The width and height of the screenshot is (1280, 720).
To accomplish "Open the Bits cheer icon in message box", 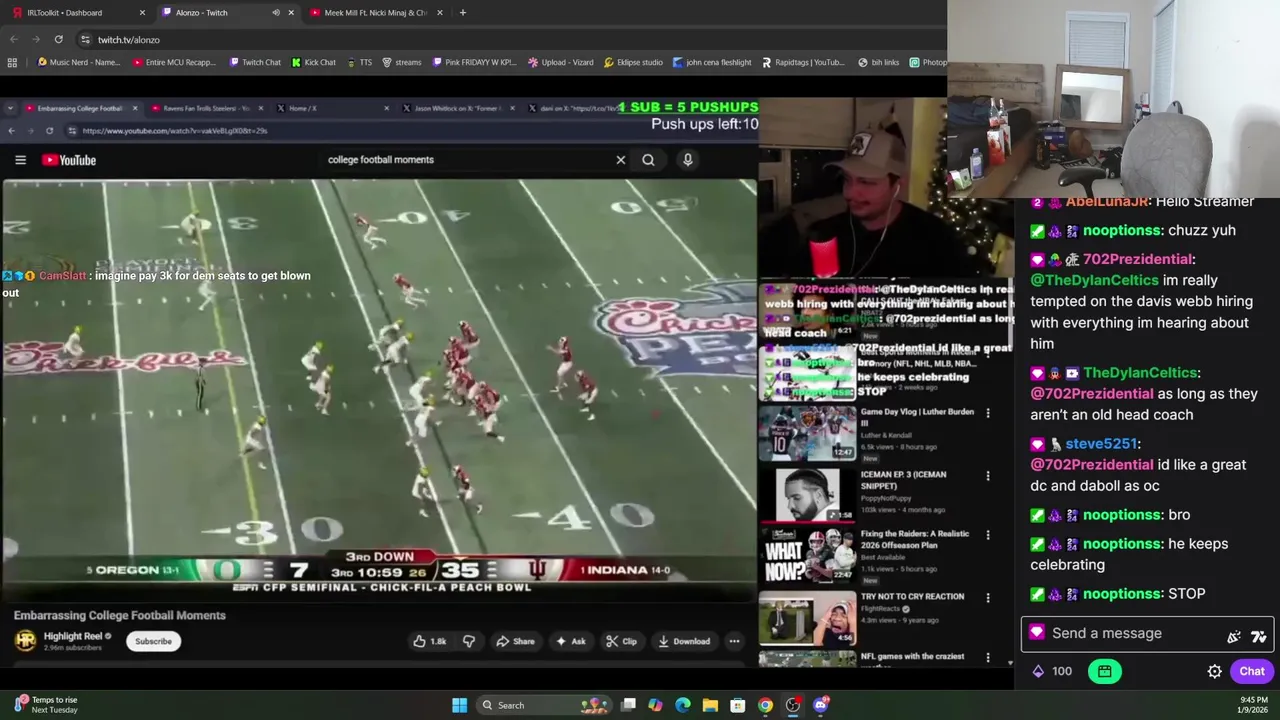I will tap(1234, 636).
